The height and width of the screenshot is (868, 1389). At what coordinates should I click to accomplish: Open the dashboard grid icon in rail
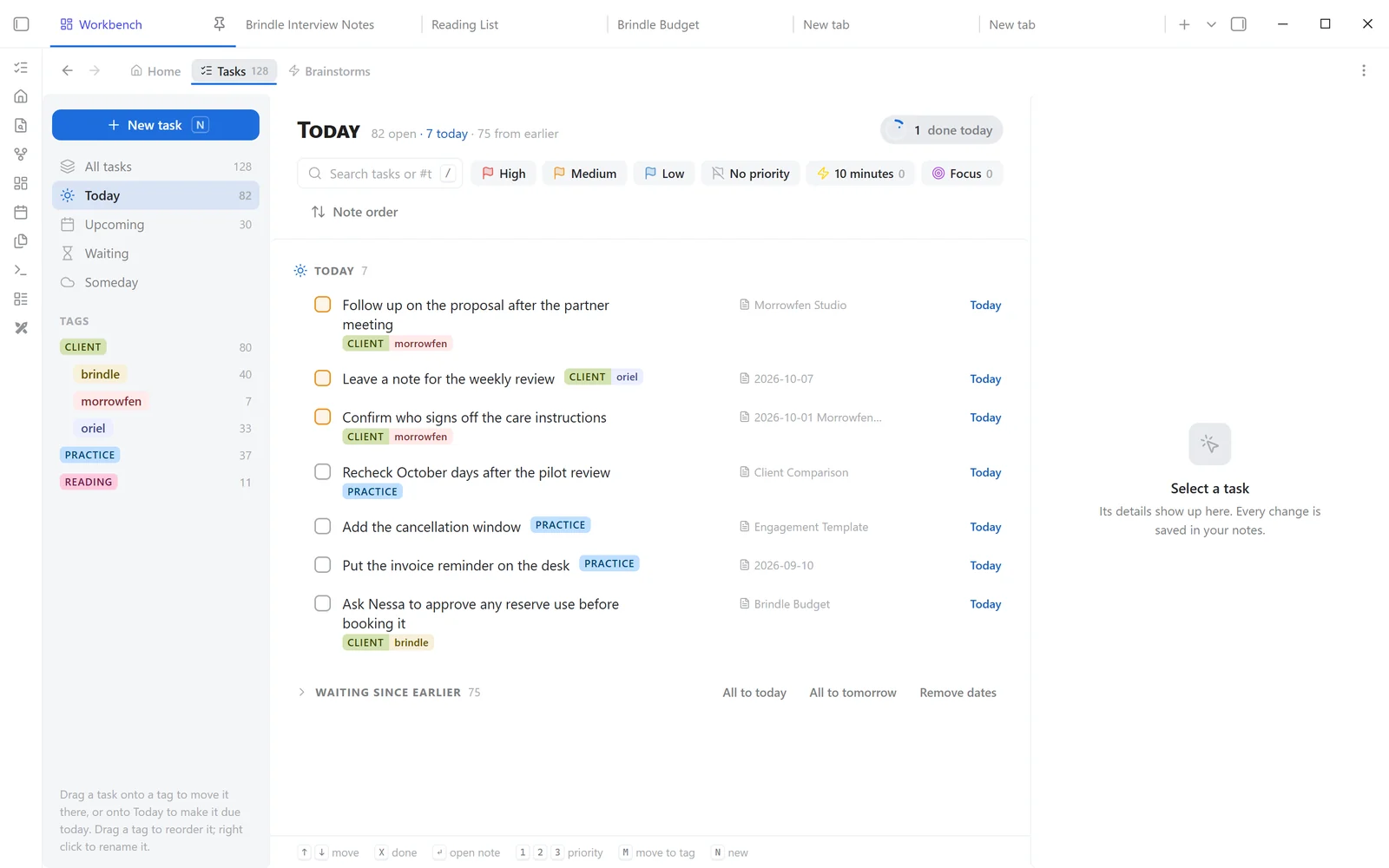pos(21,183)
